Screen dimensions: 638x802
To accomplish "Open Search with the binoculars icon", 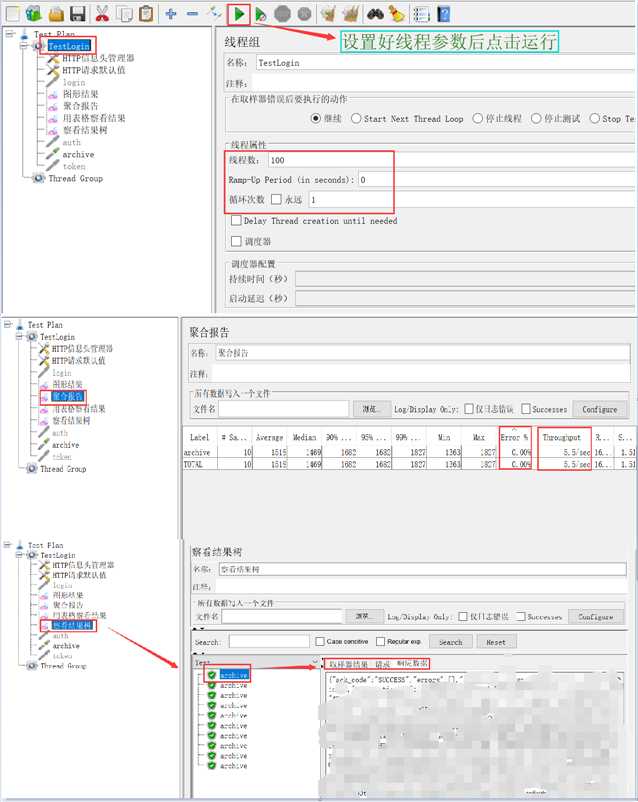I will 375,14.
